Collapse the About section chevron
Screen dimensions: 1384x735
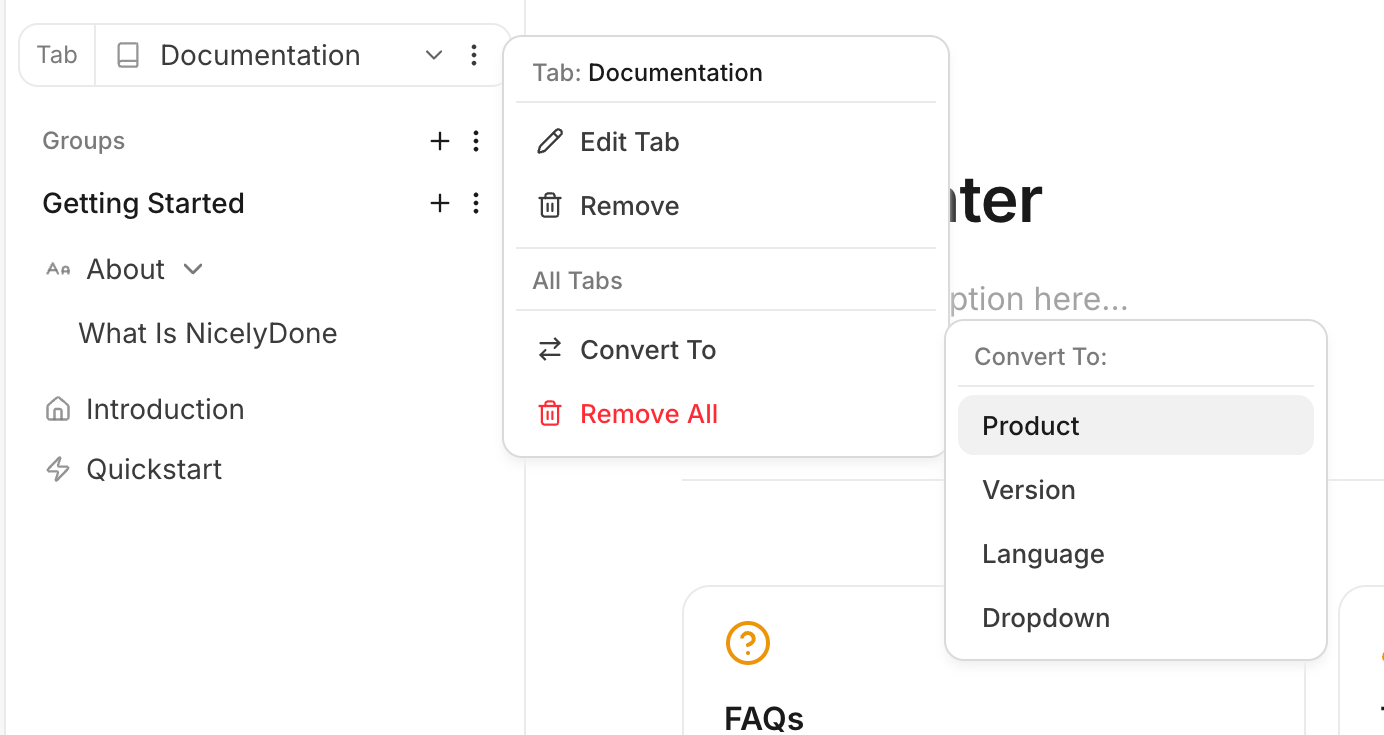(194, 269)
